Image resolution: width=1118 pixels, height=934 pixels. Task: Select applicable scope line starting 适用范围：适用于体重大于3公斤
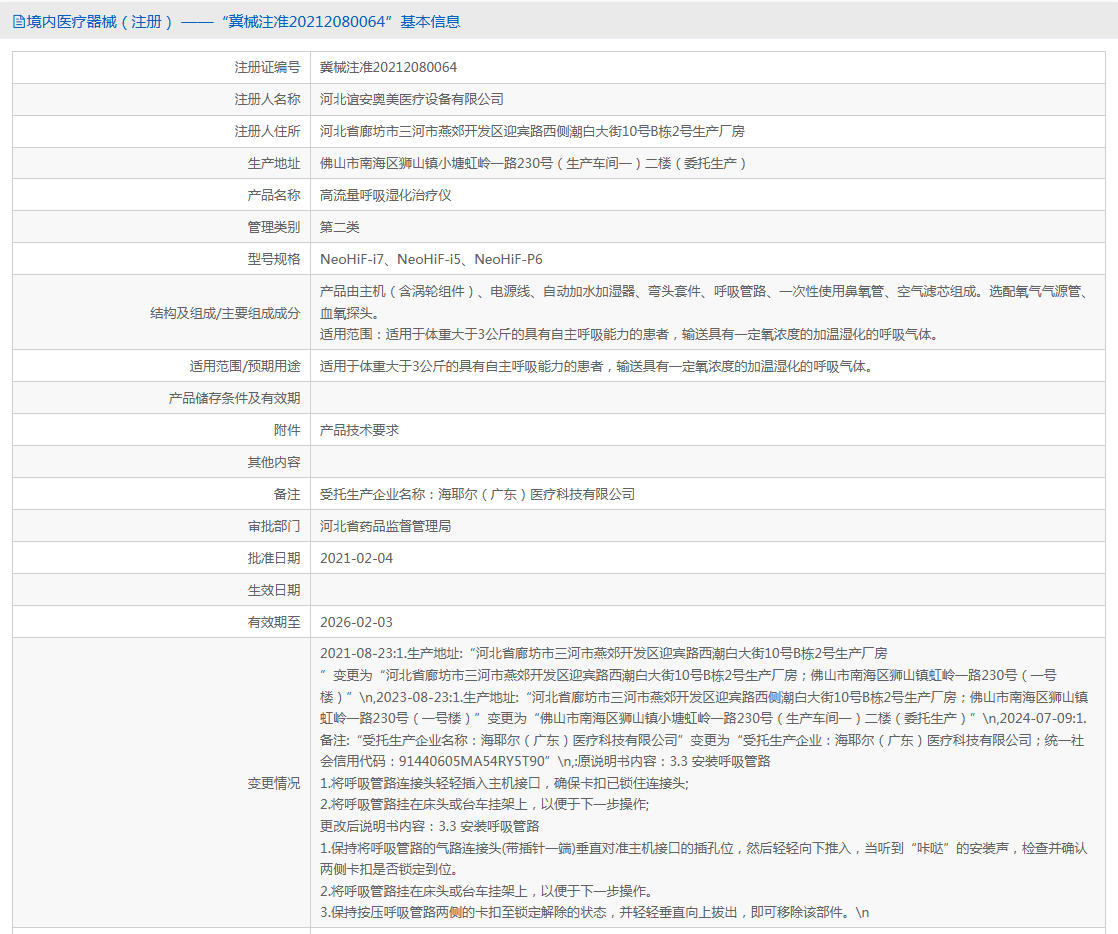click(629, 334)
